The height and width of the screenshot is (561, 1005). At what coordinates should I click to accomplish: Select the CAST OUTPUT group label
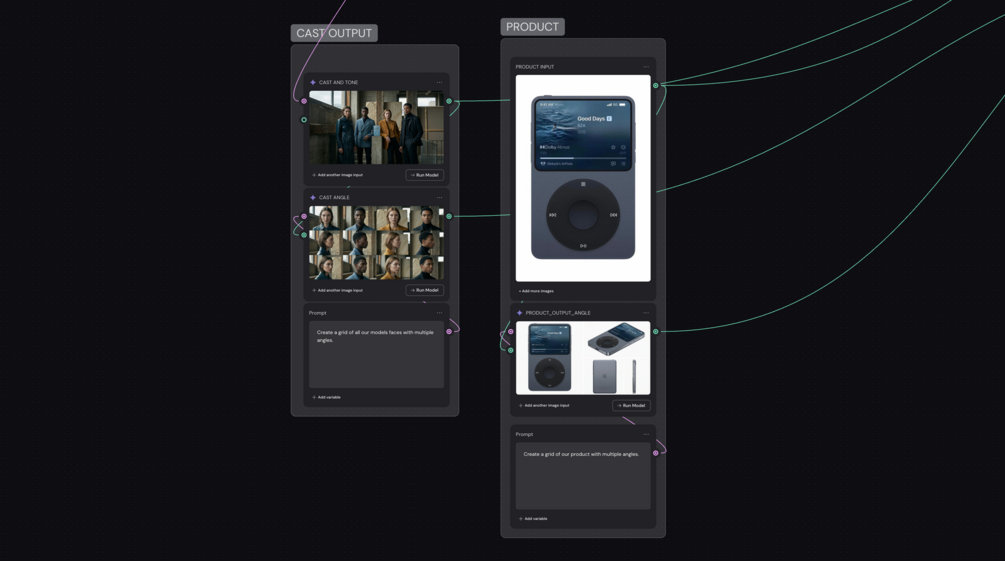[x=334, y=33]
